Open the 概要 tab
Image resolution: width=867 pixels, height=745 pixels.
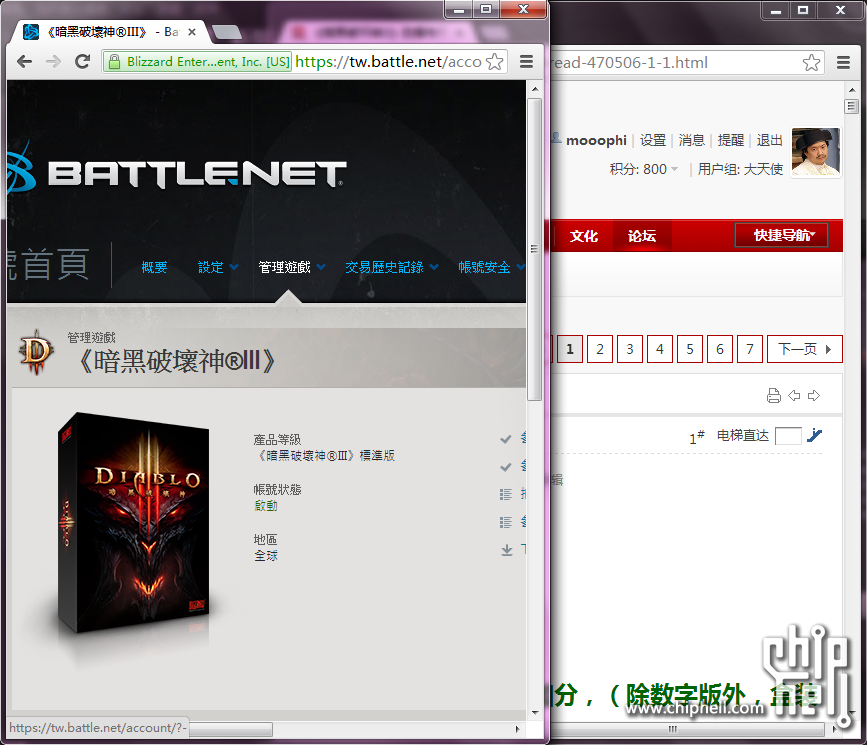[x=154, y=267]
